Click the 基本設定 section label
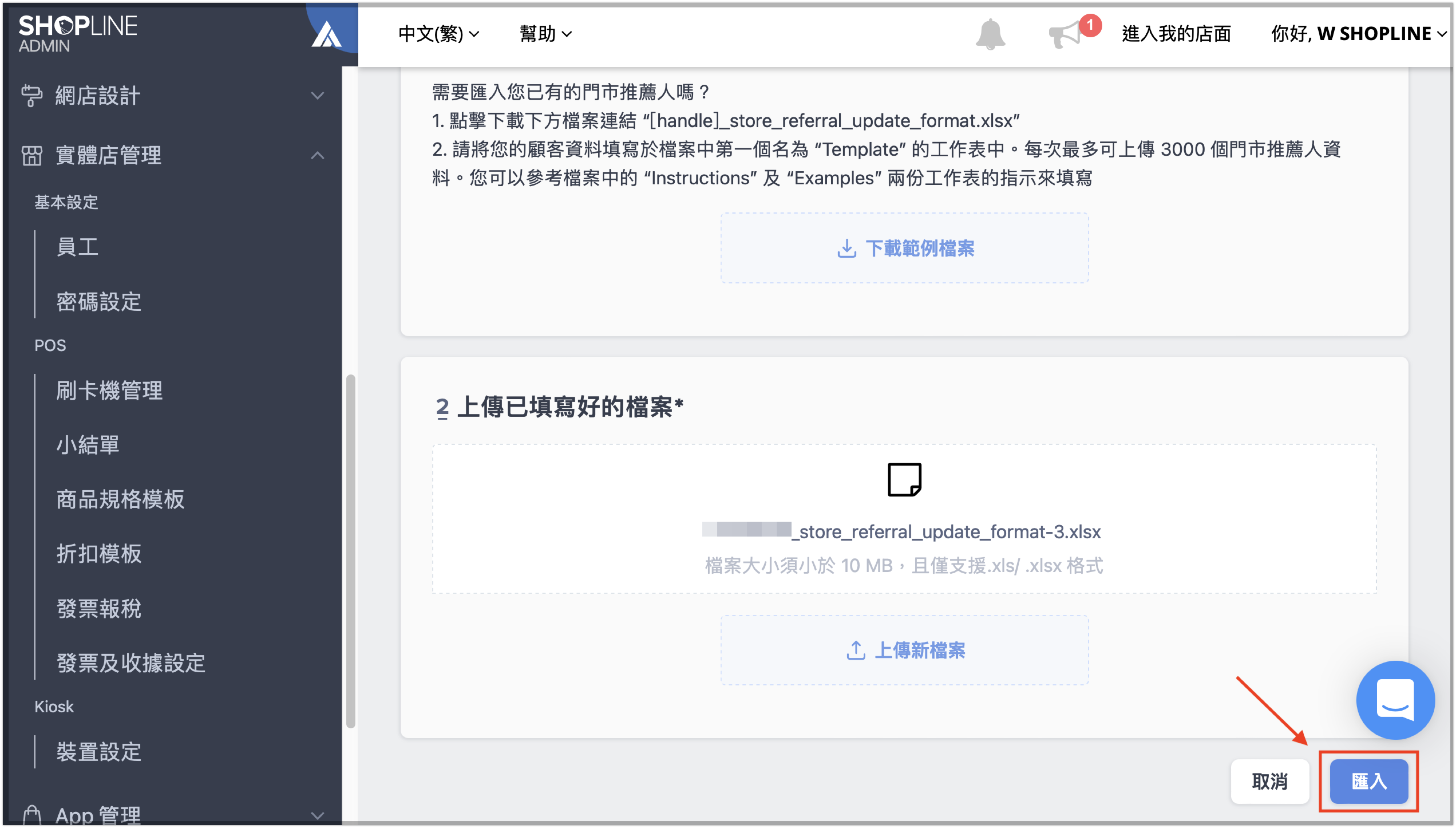 pos(66,202)
